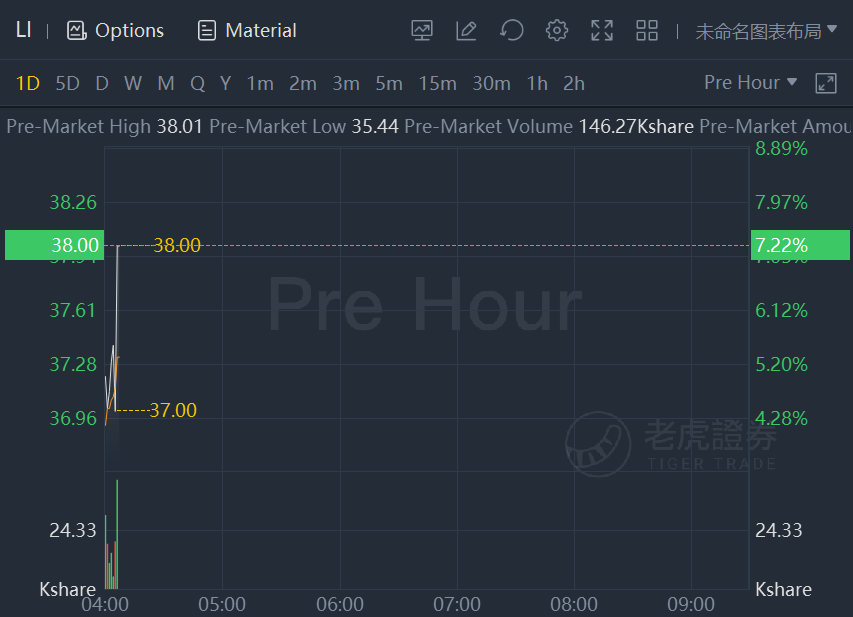Click the refresh chart icon
This screenshot has height=617, width=853.
tap(512, 30)
